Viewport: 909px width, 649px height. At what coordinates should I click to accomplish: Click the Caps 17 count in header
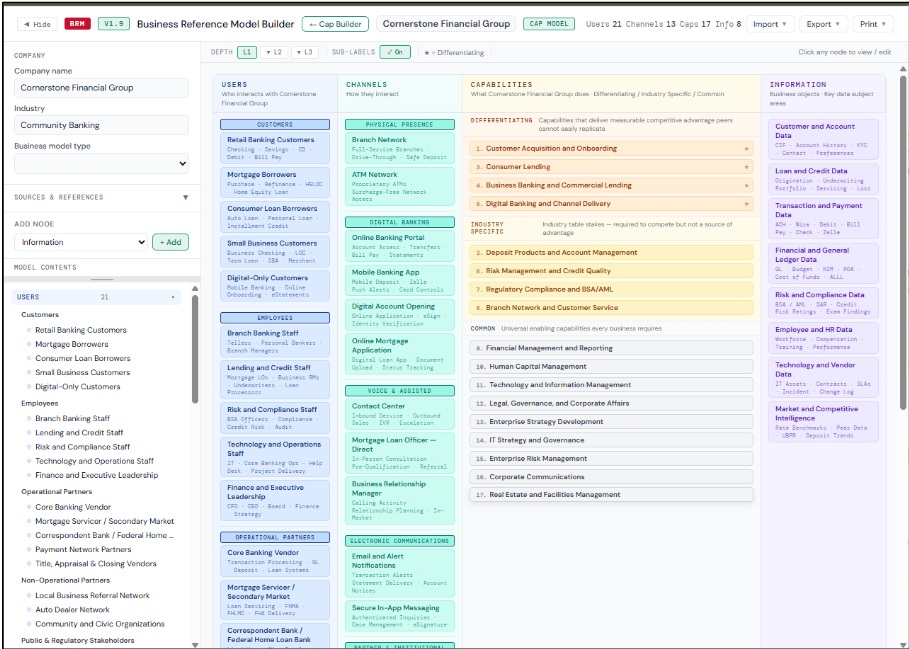click(x=695, y=24)
